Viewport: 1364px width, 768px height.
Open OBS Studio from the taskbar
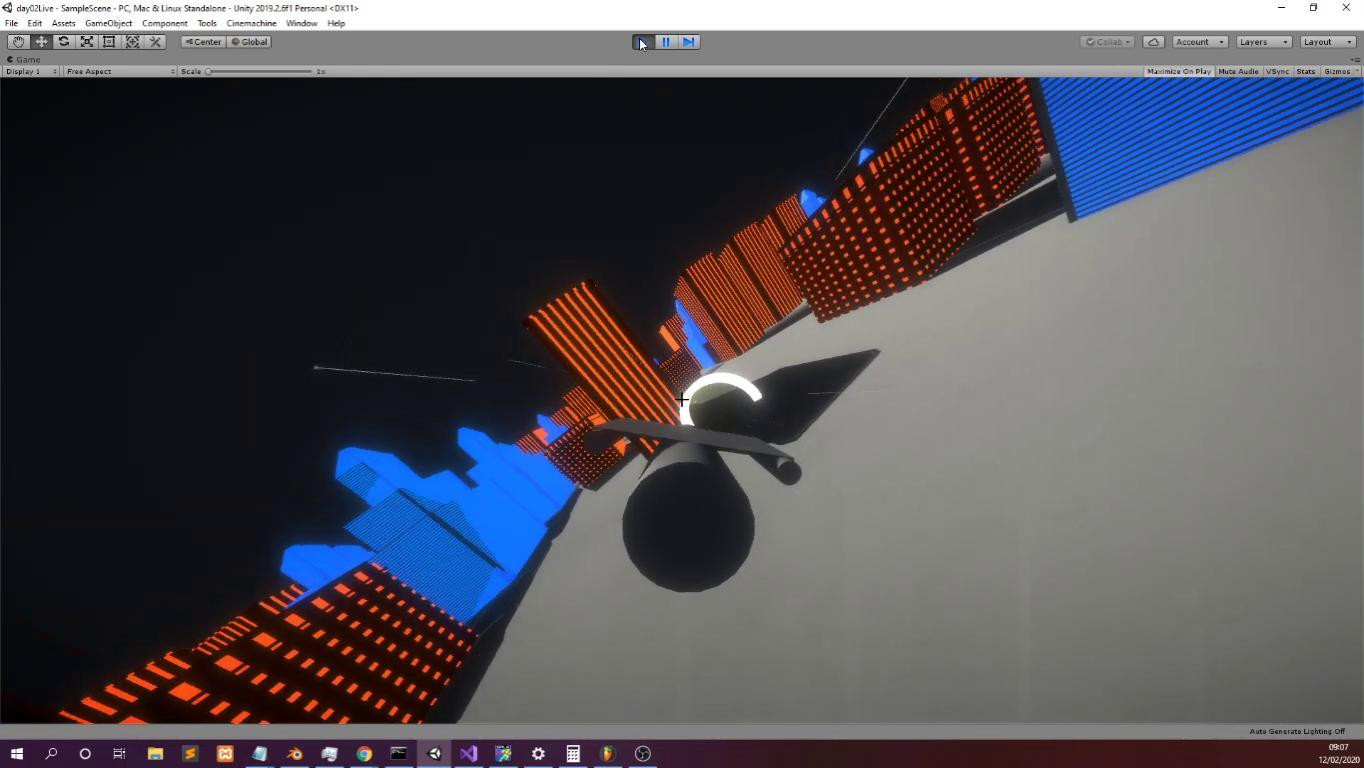643,753
